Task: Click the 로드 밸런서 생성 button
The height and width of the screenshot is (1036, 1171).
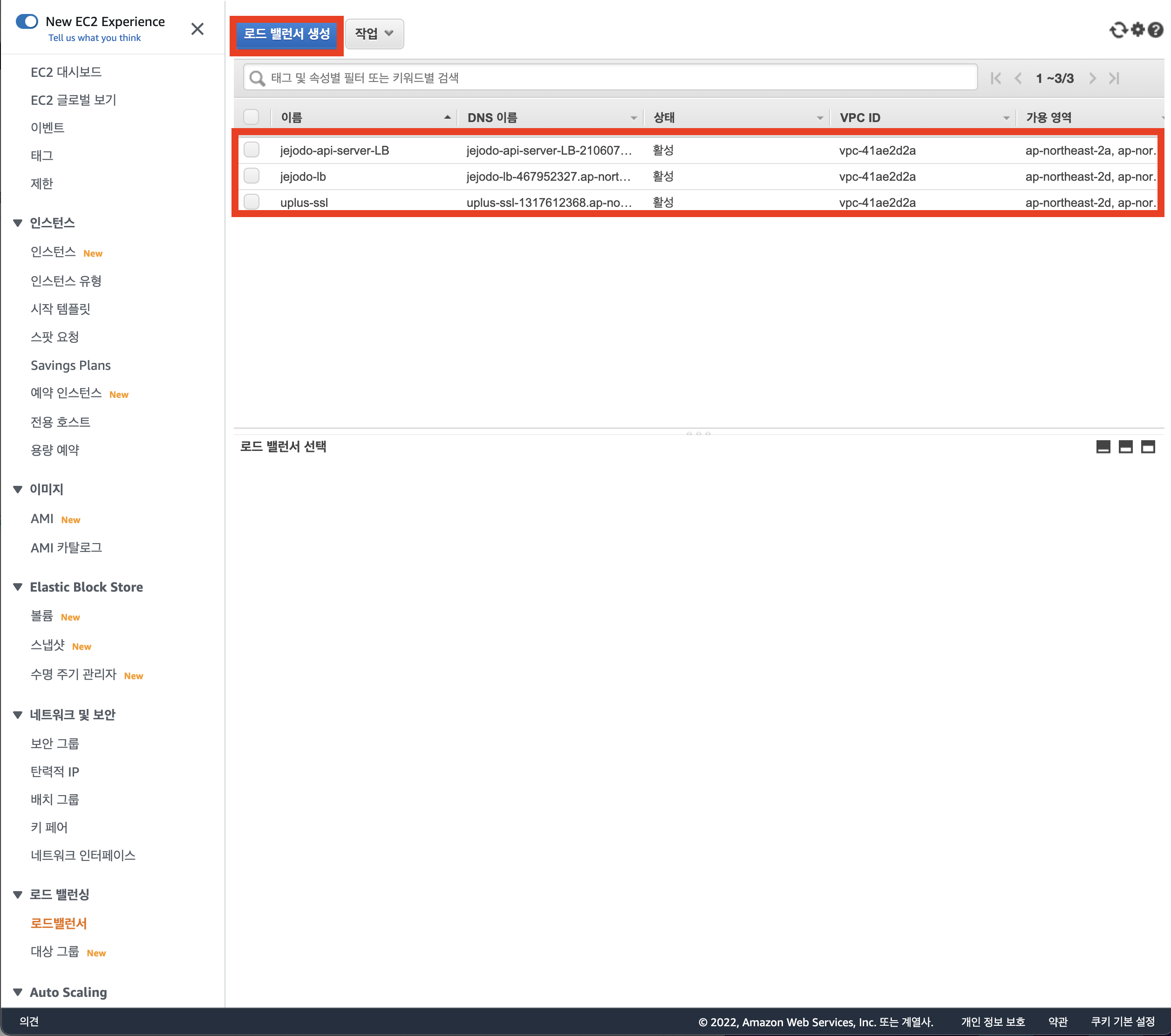Action: [286, 34]
